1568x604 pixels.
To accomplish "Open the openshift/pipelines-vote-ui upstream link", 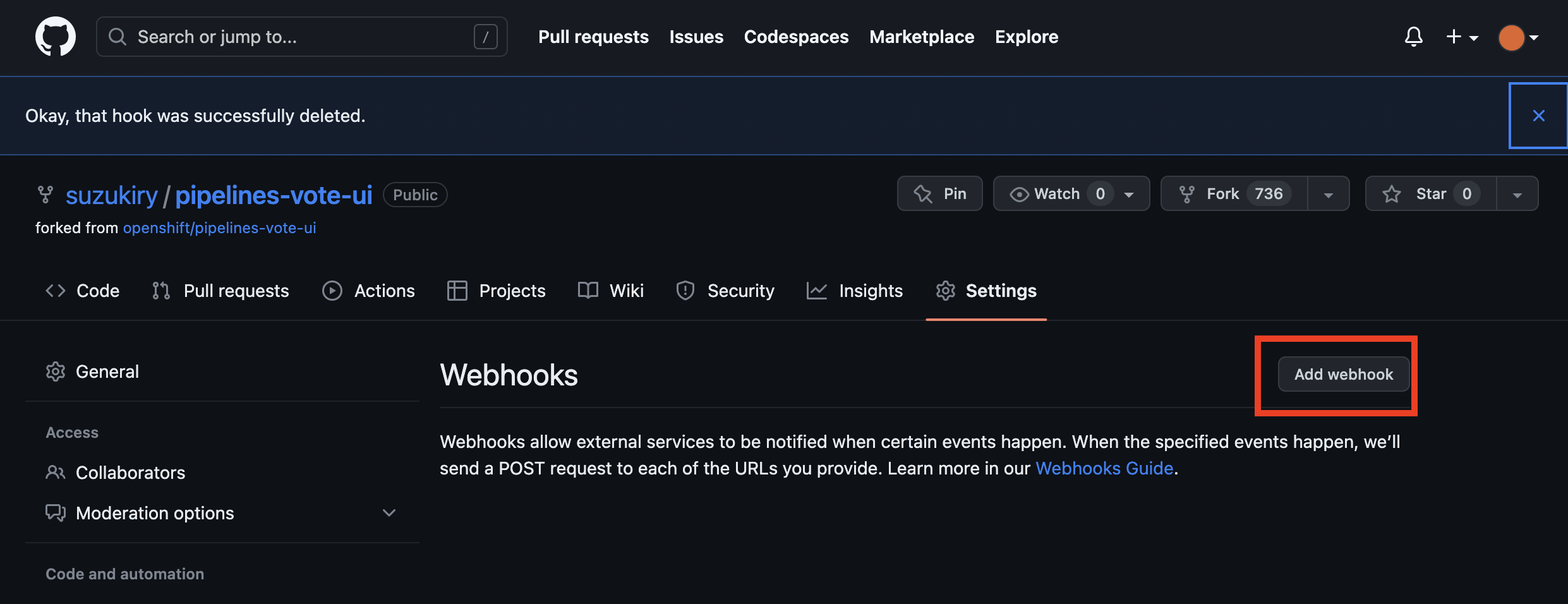I will click(x=219, y=228).
